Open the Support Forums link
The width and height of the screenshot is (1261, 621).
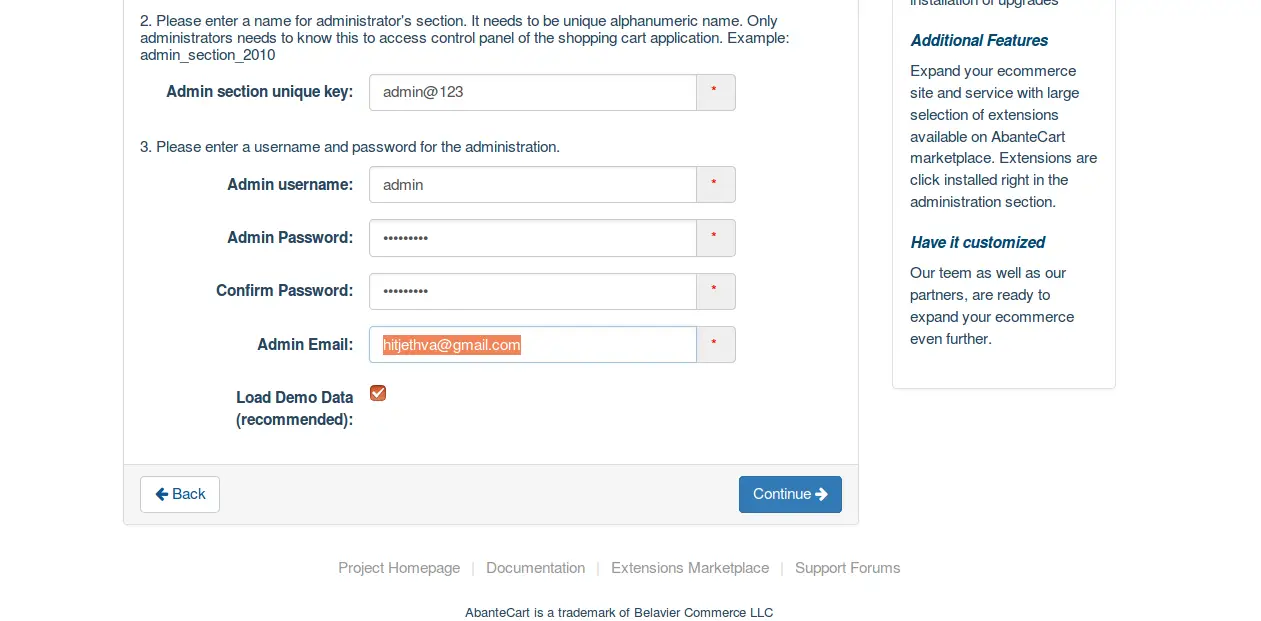(x=848, y=568)
